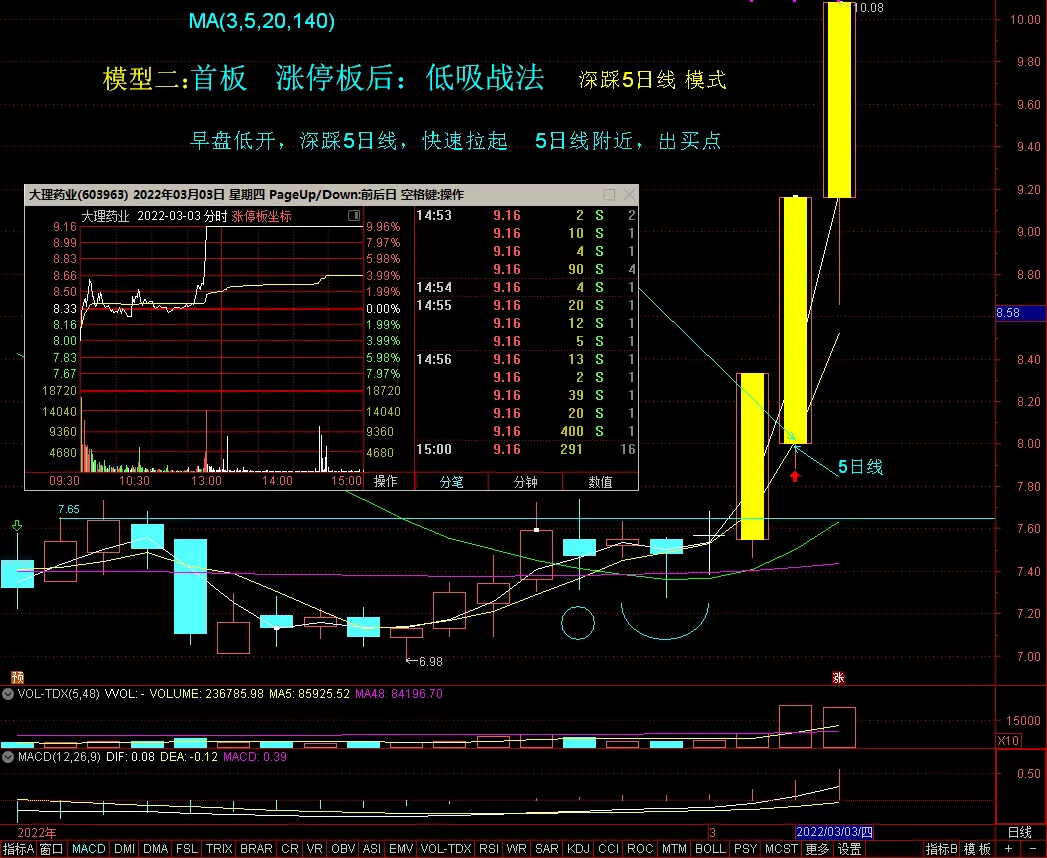
Task: Open the 更多 indicators menu
Action: click(817, 849)
